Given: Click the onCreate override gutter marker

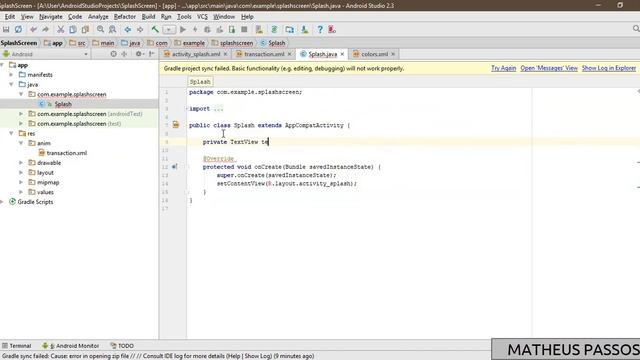Looking at the screenshot, I should pos(175,167).
